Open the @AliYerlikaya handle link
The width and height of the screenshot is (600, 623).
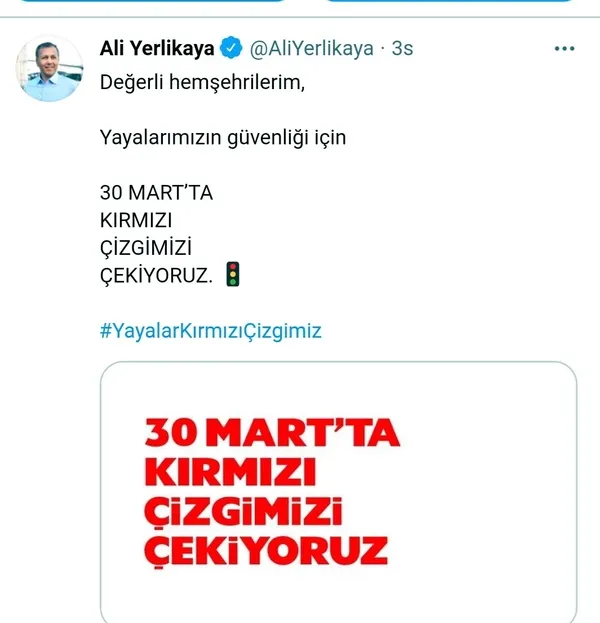click(x=312, y=48)
